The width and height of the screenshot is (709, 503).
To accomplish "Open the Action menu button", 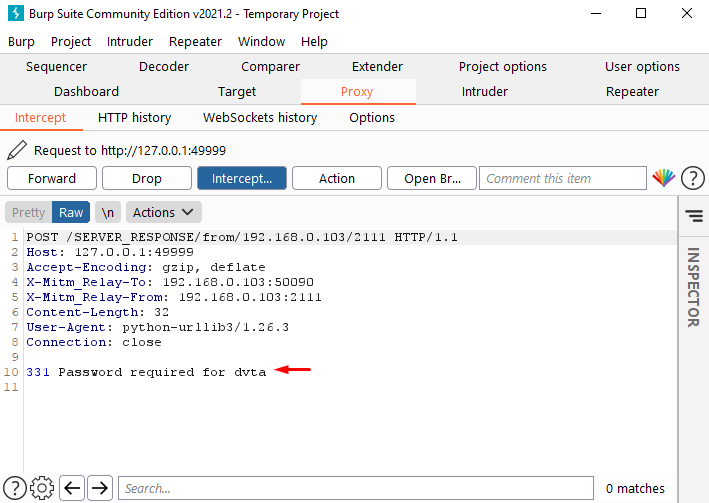I will tap(337, 178).
